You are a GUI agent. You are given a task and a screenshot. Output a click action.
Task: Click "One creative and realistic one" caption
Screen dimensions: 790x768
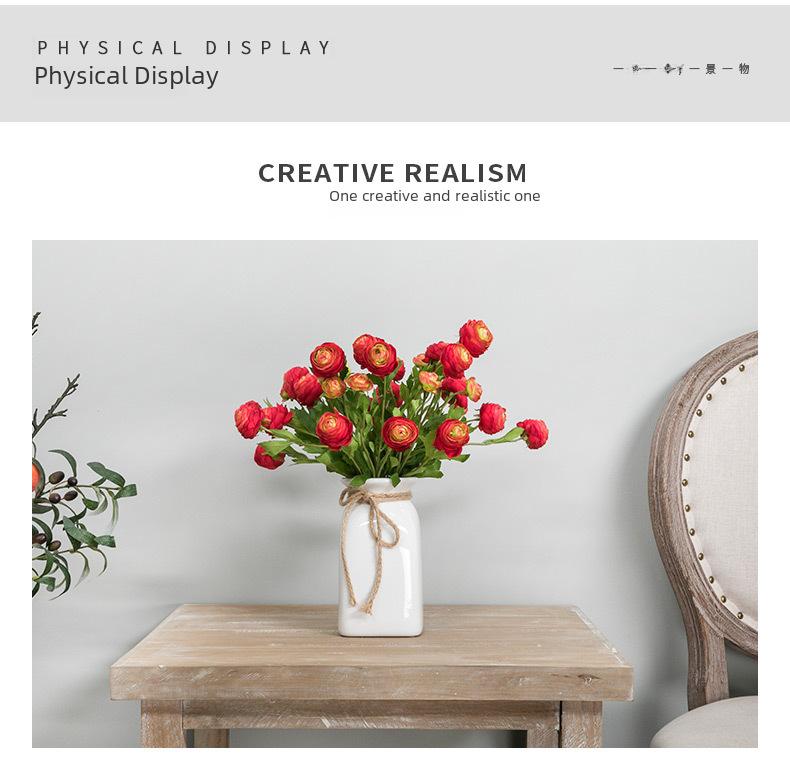coord(434,196)
